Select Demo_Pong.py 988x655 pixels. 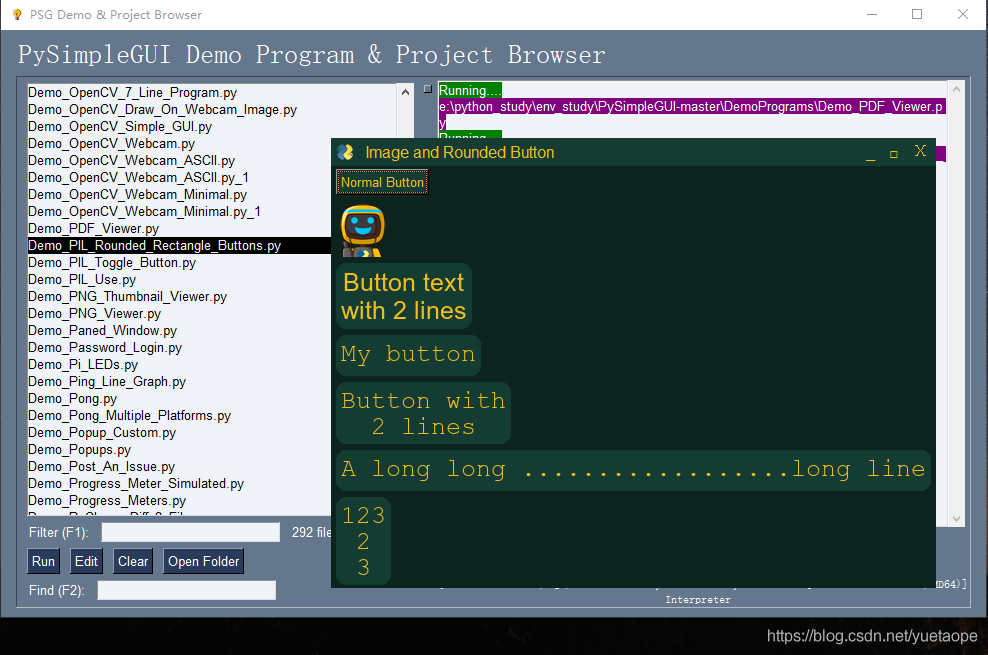(x=72, y=399)
